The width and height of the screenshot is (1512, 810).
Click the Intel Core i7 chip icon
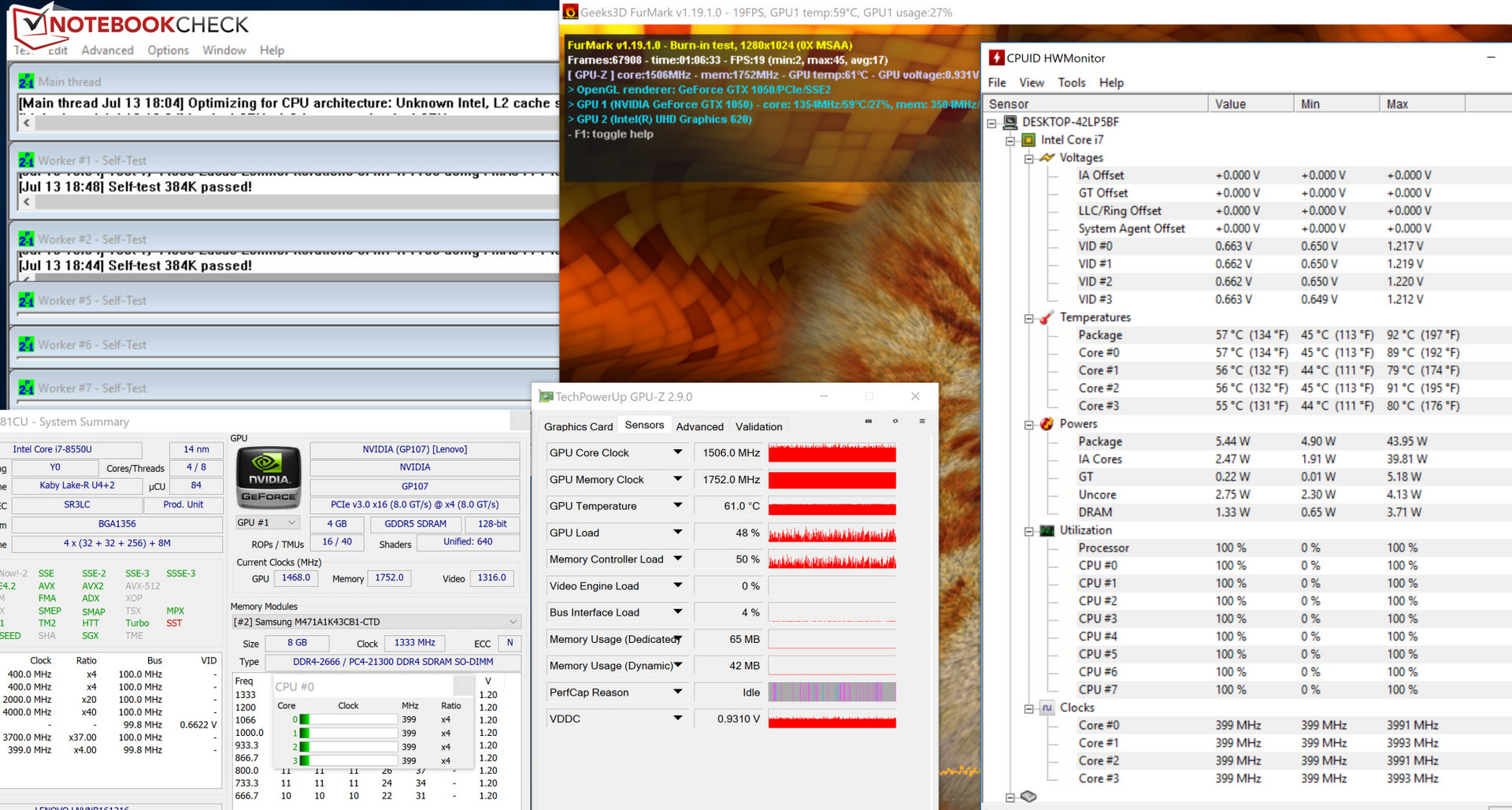[x=1028, y=140]
